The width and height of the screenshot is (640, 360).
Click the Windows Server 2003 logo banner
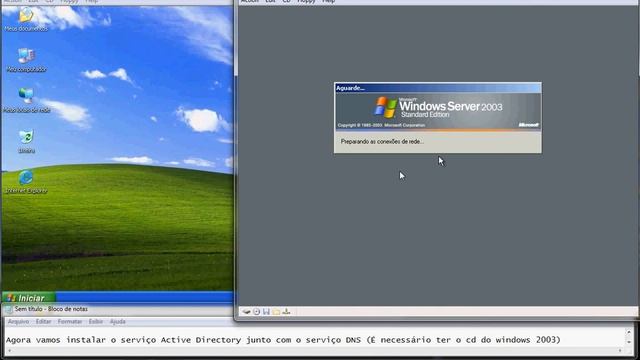[438, 111]
